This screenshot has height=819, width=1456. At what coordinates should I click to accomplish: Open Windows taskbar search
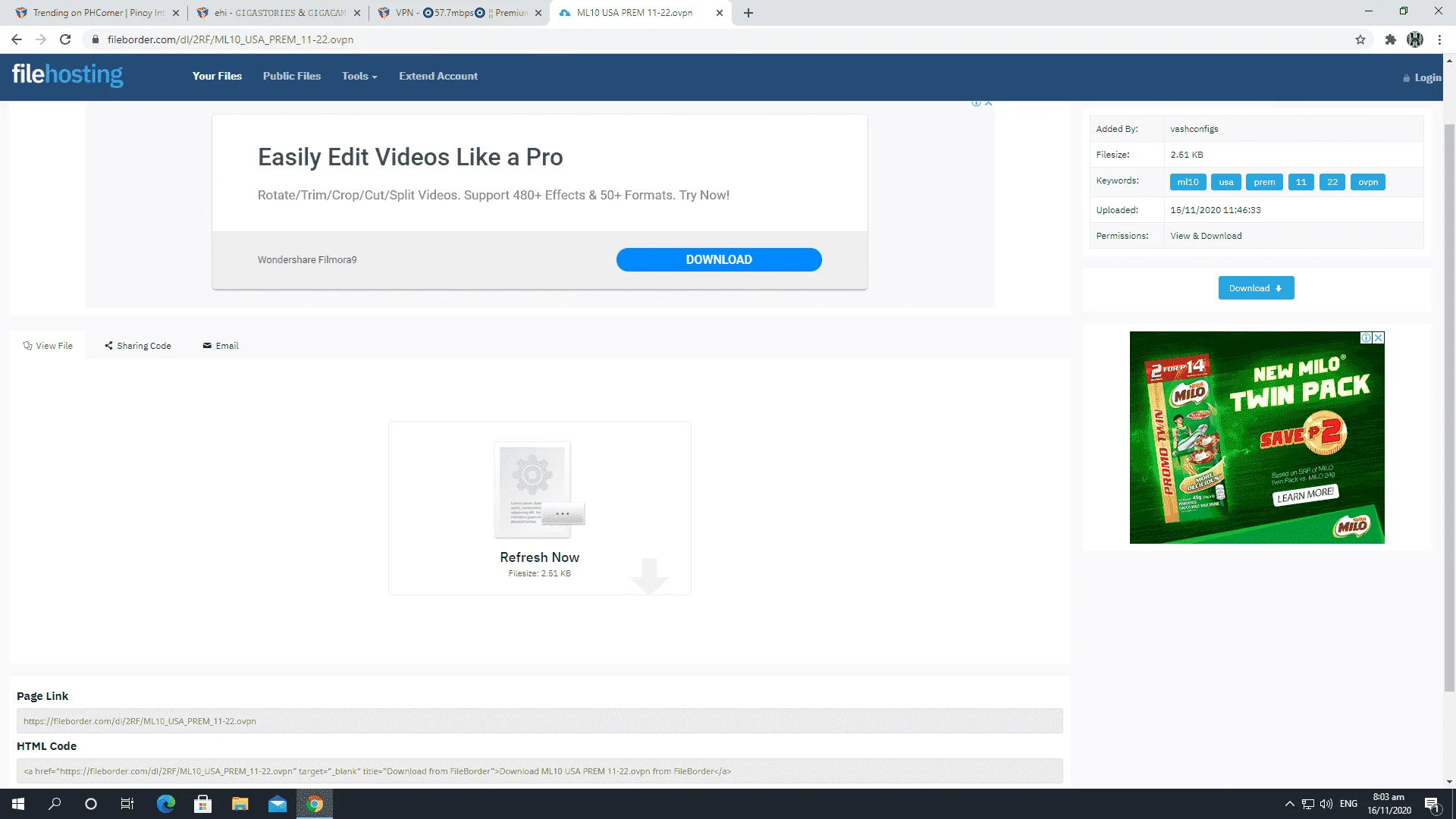pyautogui.click(x=55, y=804)
